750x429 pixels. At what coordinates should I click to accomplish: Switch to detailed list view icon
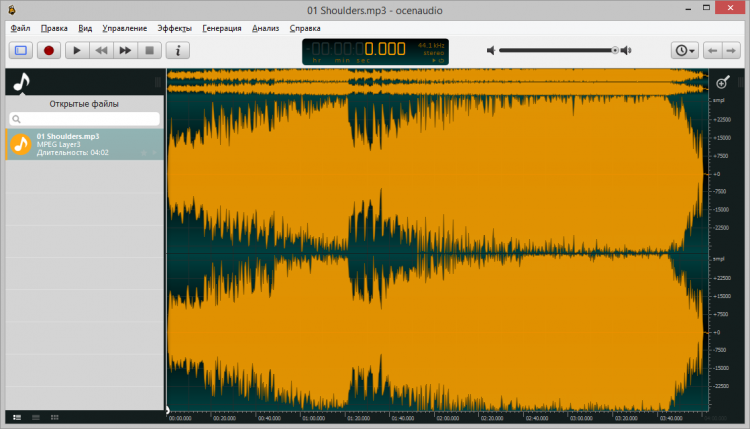[x=17, y=418]
